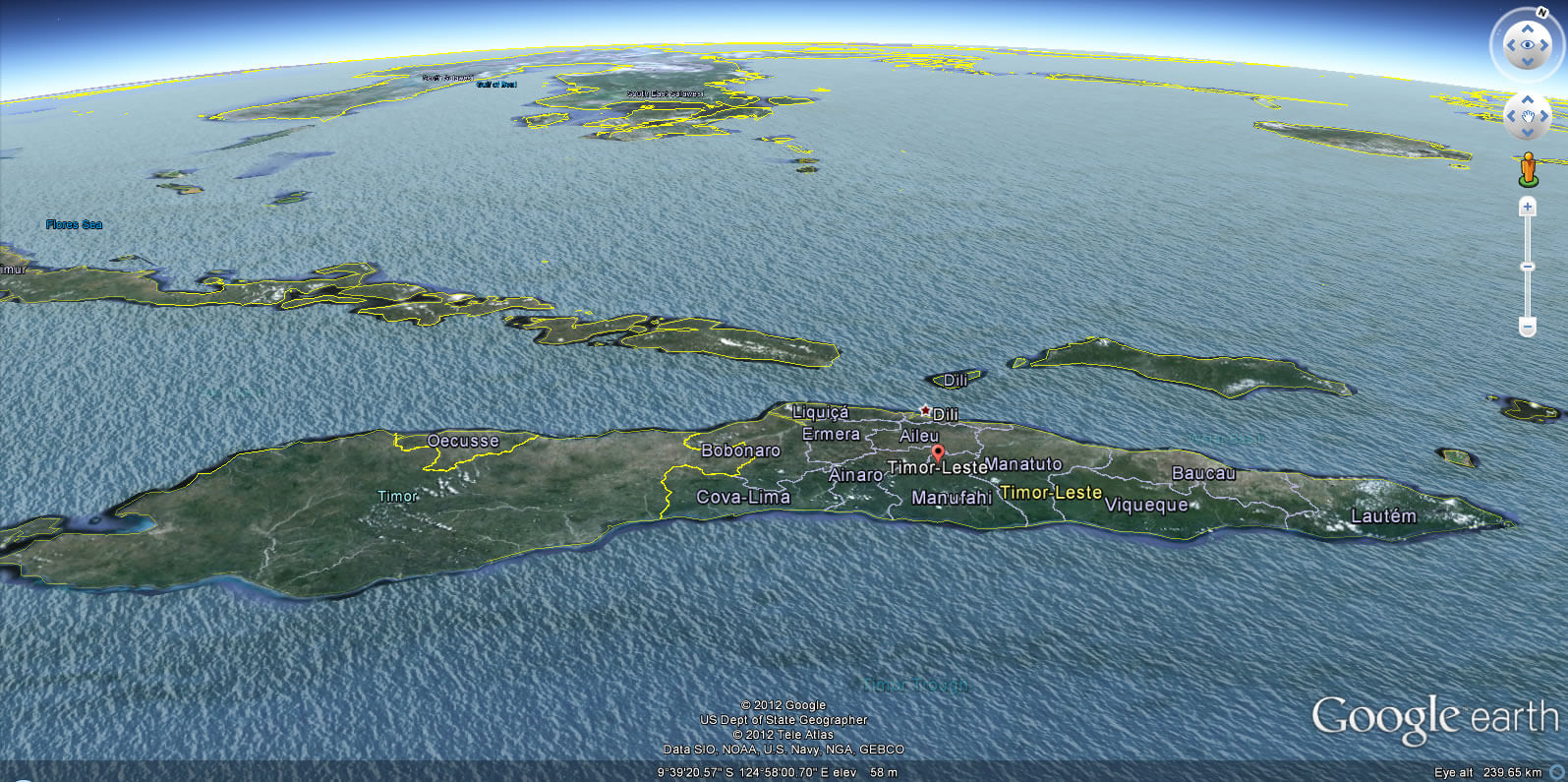Pan left with the hand control's left arrow
Image resolution: width=1568 pixels, height=782 pixels.
click(x=1510, y=116)
